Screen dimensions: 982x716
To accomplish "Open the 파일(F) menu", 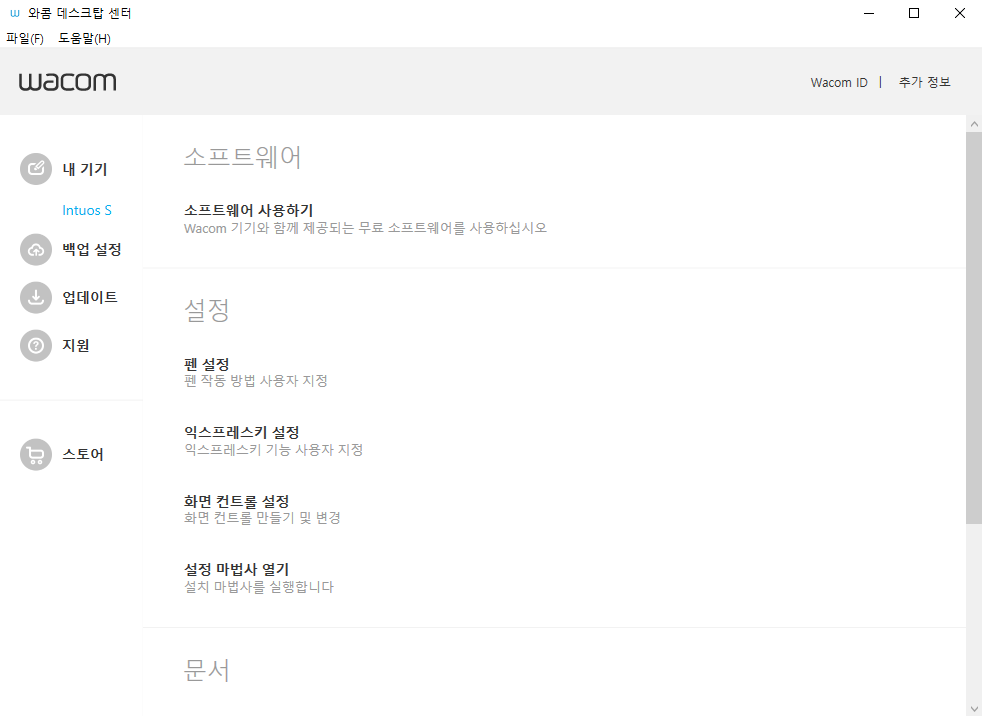I will point(25,38).
